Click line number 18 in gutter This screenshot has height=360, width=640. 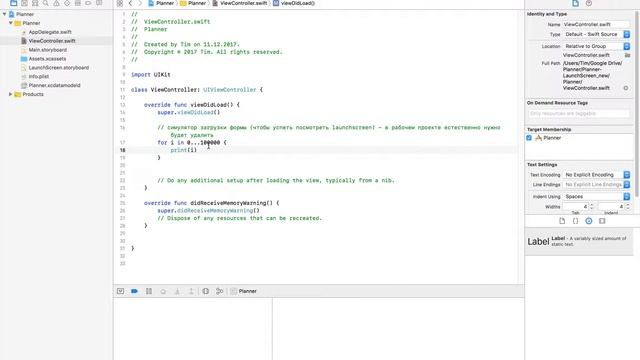122,150
